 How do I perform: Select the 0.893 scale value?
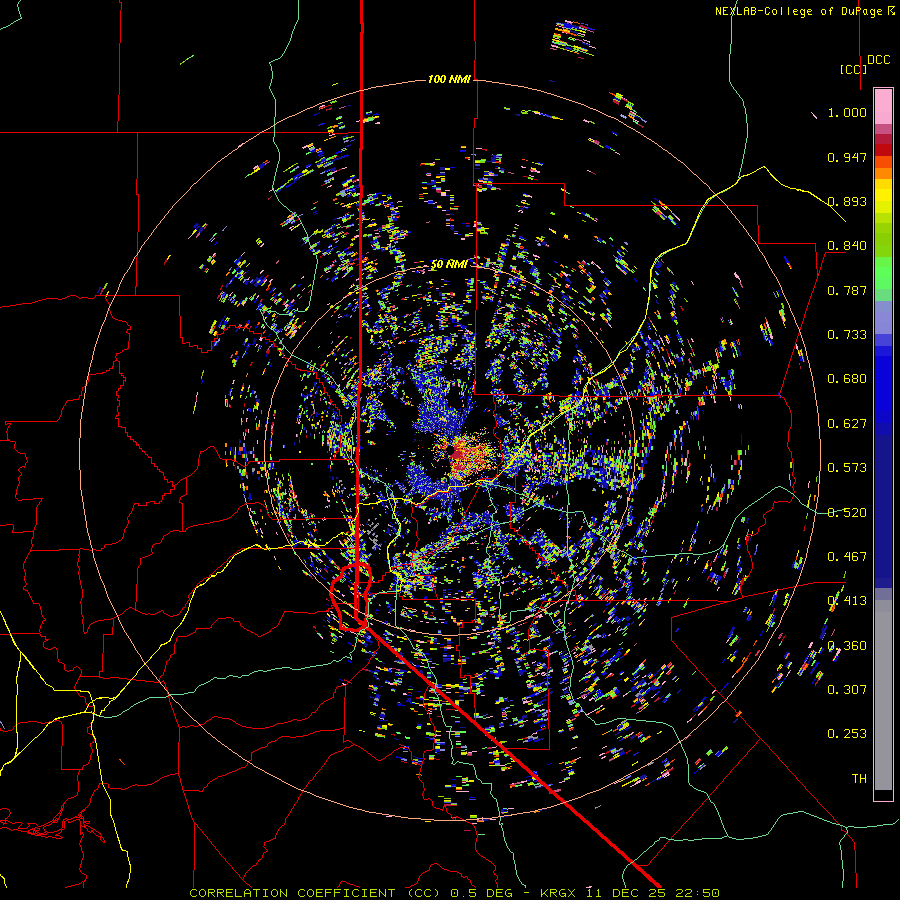pyautogui.click(x=847, y=201)
